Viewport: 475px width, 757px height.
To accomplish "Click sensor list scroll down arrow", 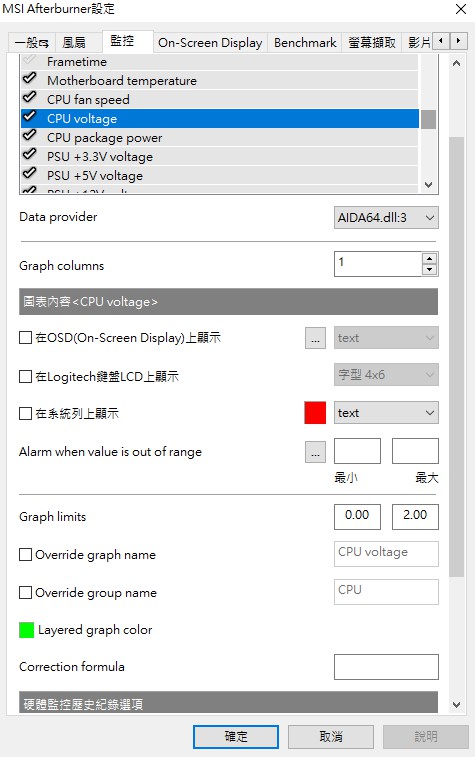I will 428,184.
